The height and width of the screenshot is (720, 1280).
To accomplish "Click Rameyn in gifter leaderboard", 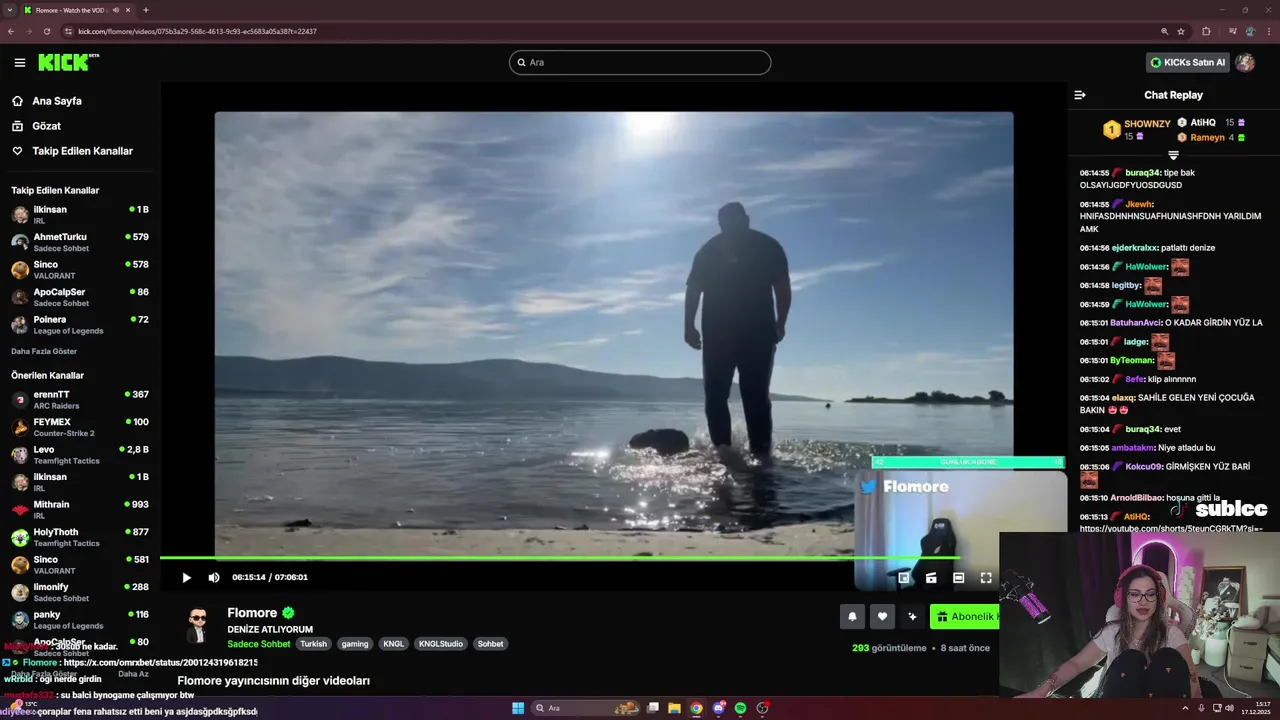I will tap(1207, 137).
